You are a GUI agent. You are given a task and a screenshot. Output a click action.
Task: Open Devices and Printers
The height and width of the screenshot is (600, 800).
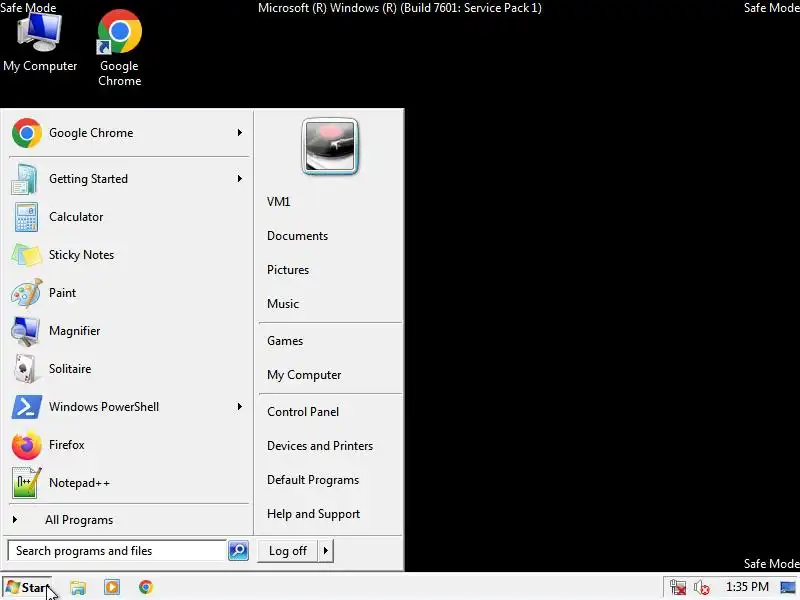[320, 446]
